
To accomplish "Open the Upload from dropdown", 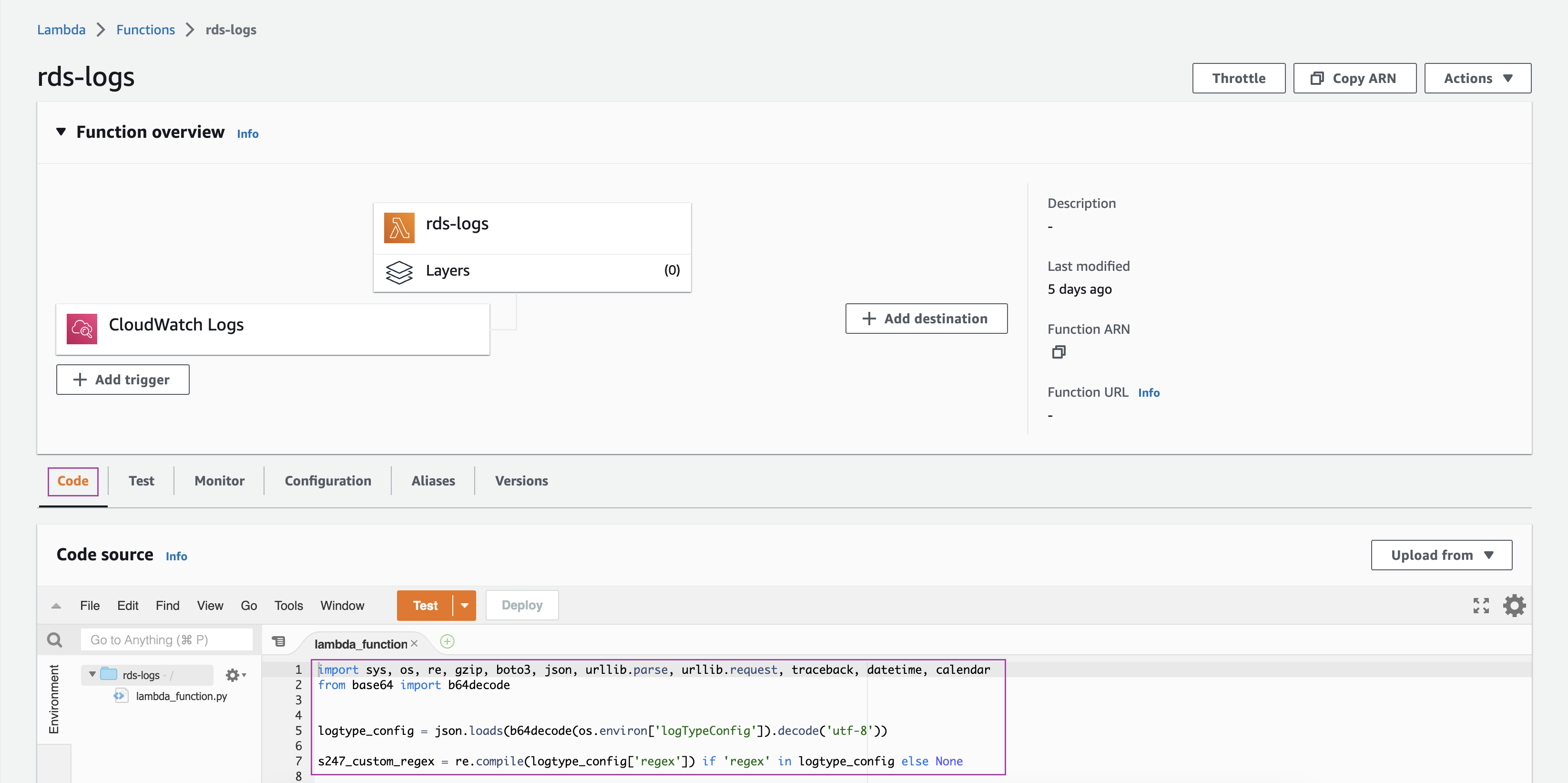I will (x=1441, y=555).
